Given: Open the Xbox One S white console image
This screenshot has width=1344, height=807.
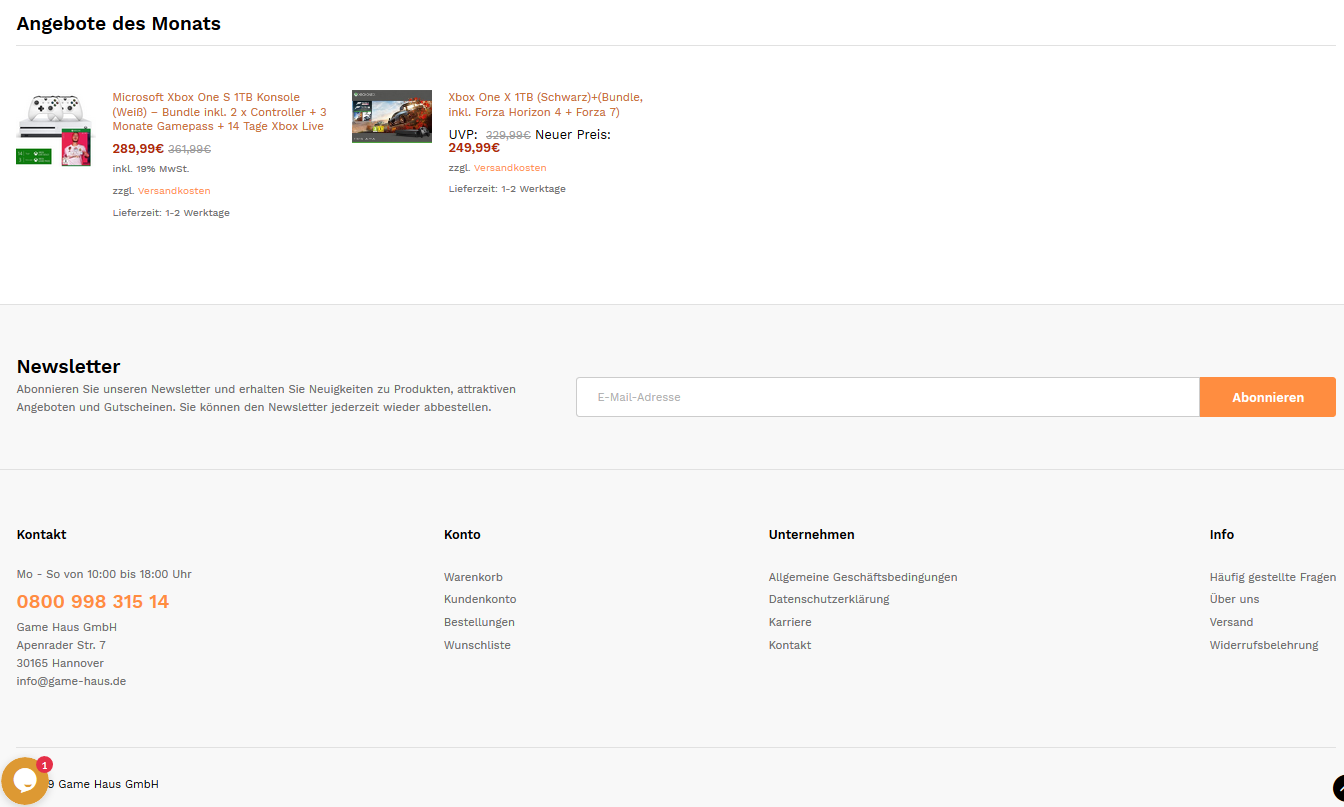Looking at the screenshot, I should (x=54, y=130).
